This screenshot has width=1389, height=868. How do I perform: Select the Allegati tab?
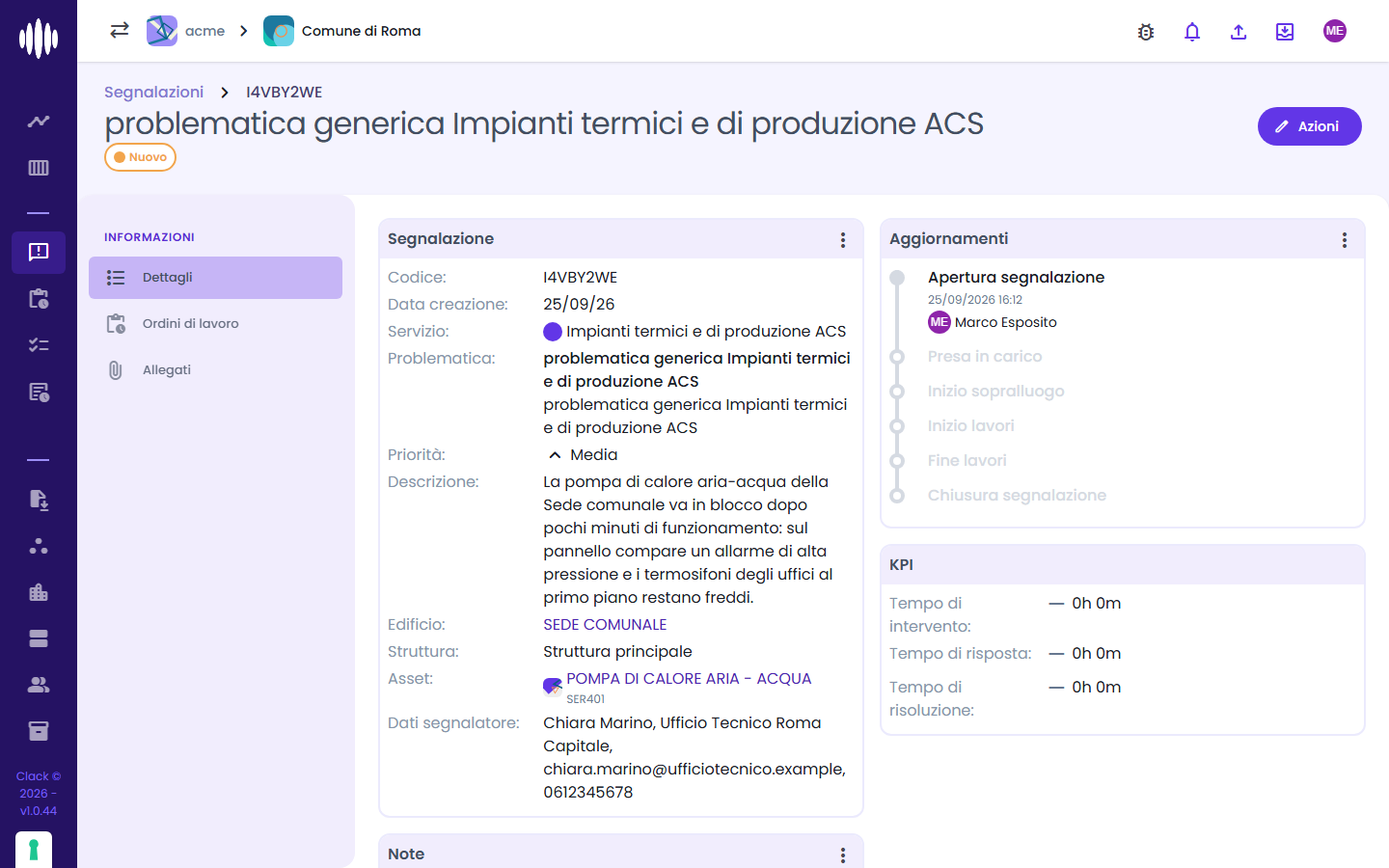215,370
